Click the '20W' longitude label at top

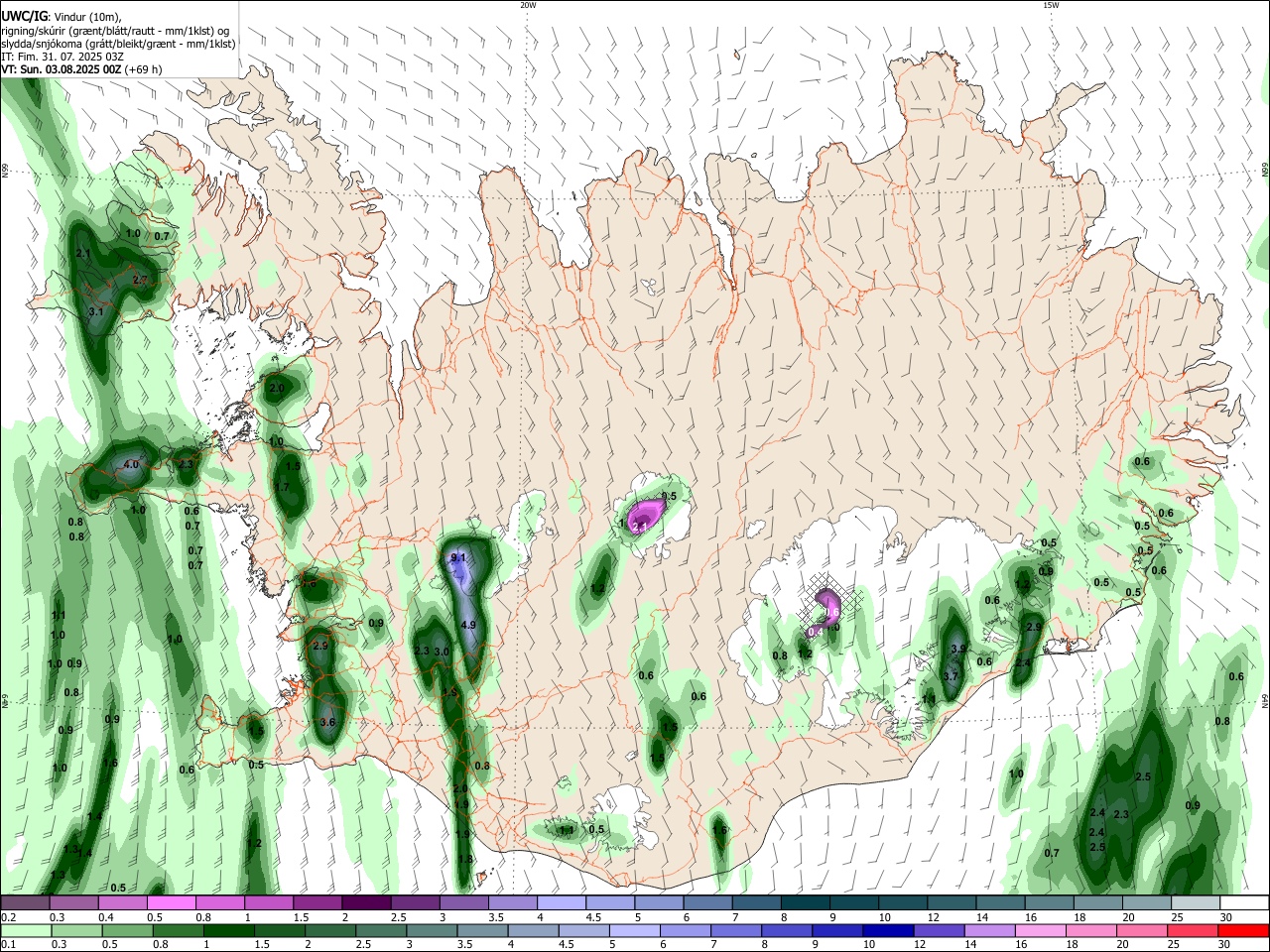[x=528, y=5]
